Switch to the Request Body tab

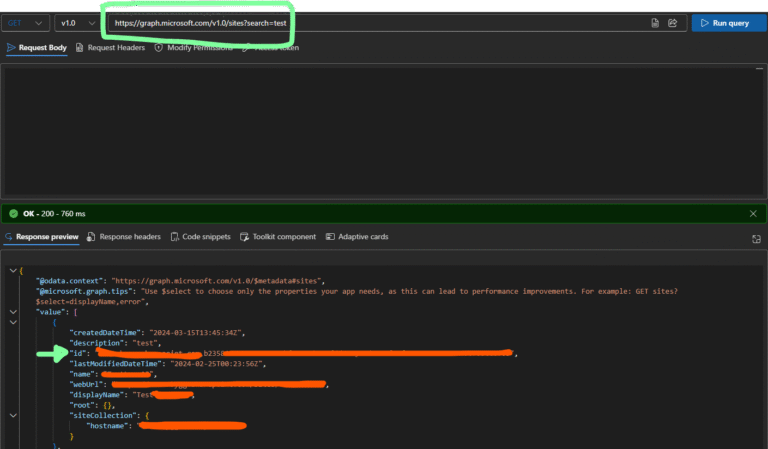pos(37,47)
